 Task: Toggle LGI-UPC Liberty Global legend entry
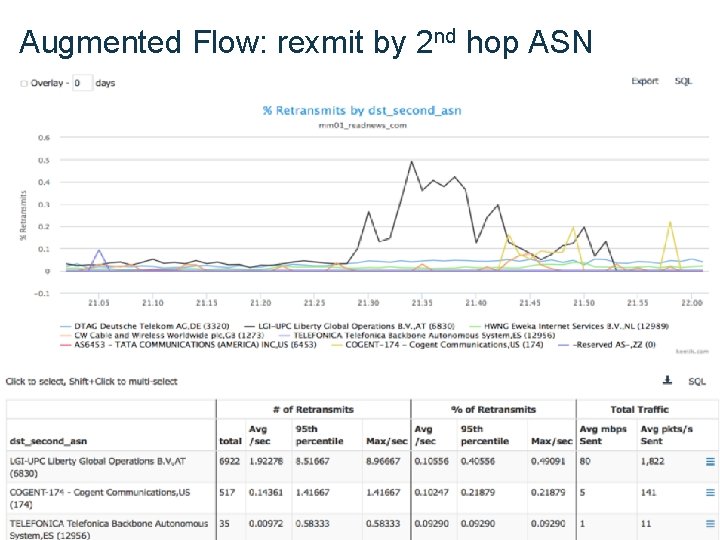(x=349, y=326)
